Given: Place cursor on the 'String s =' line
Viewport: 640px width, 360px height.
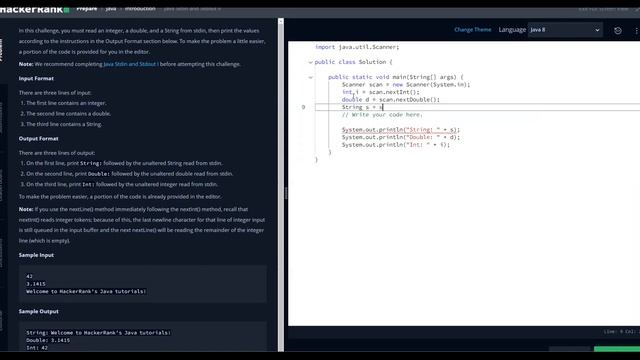Looking at the screenshot, I should [362, 107].
